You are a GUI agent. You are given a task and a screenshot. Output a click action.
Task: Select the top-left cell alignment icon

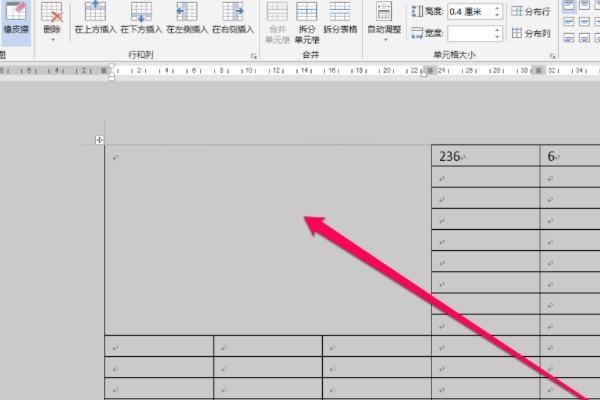point(569,5)
